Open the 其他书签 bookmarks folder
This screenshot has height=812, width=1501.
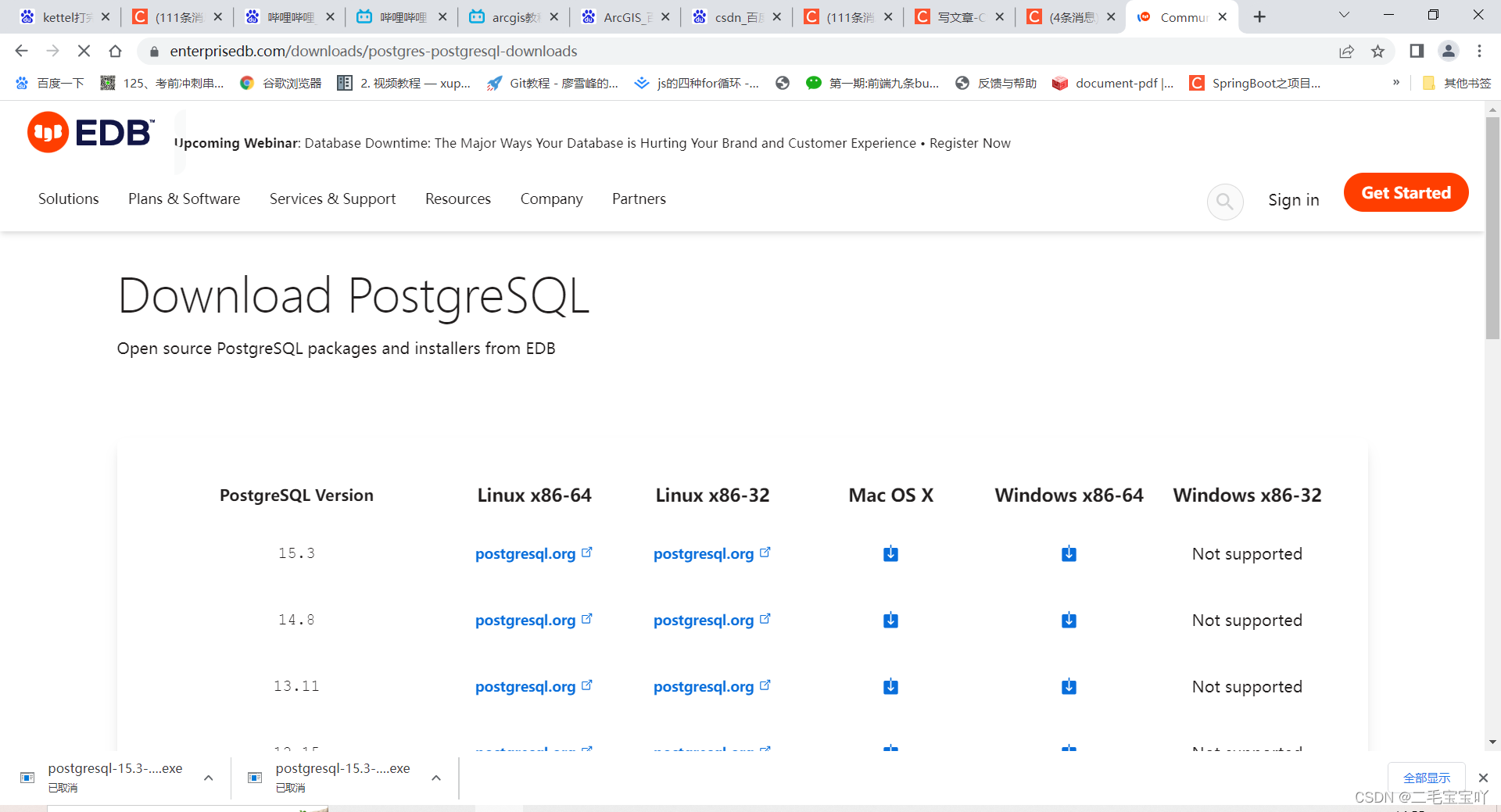[x=1456, y=83]
